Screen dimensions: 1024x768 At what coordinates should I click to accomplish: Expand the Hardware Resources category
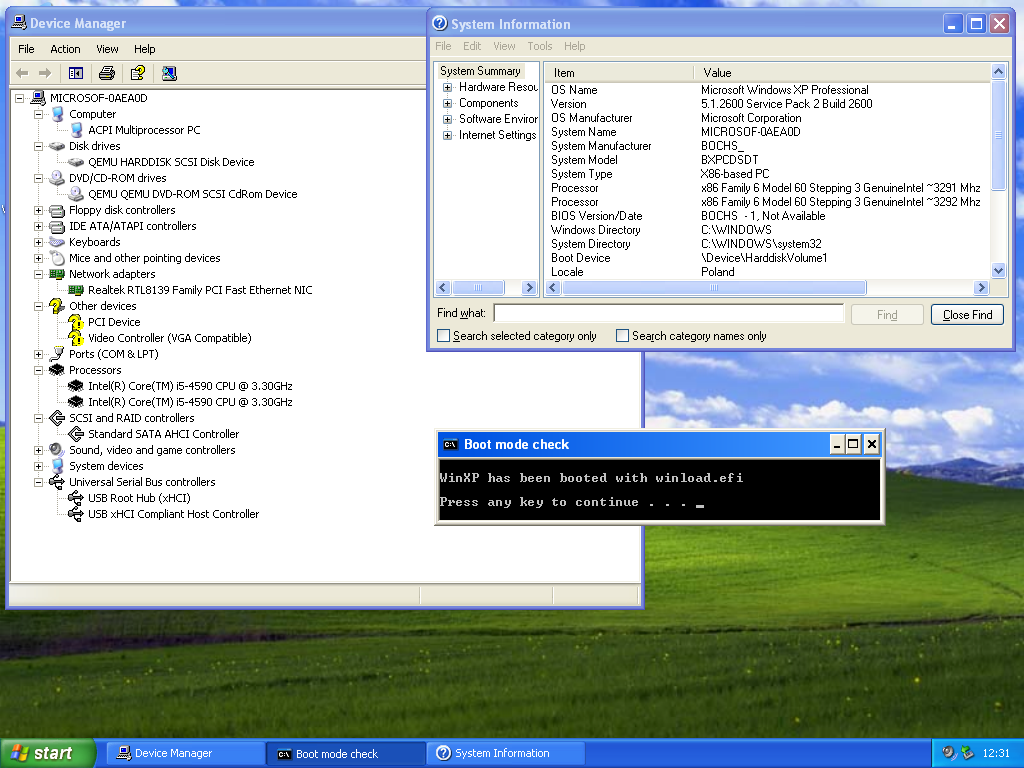coord(447,87)
